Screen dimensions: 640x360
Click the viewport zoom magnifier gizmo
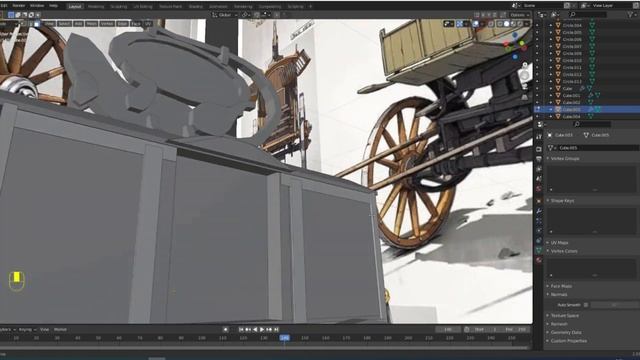[525, 65]
